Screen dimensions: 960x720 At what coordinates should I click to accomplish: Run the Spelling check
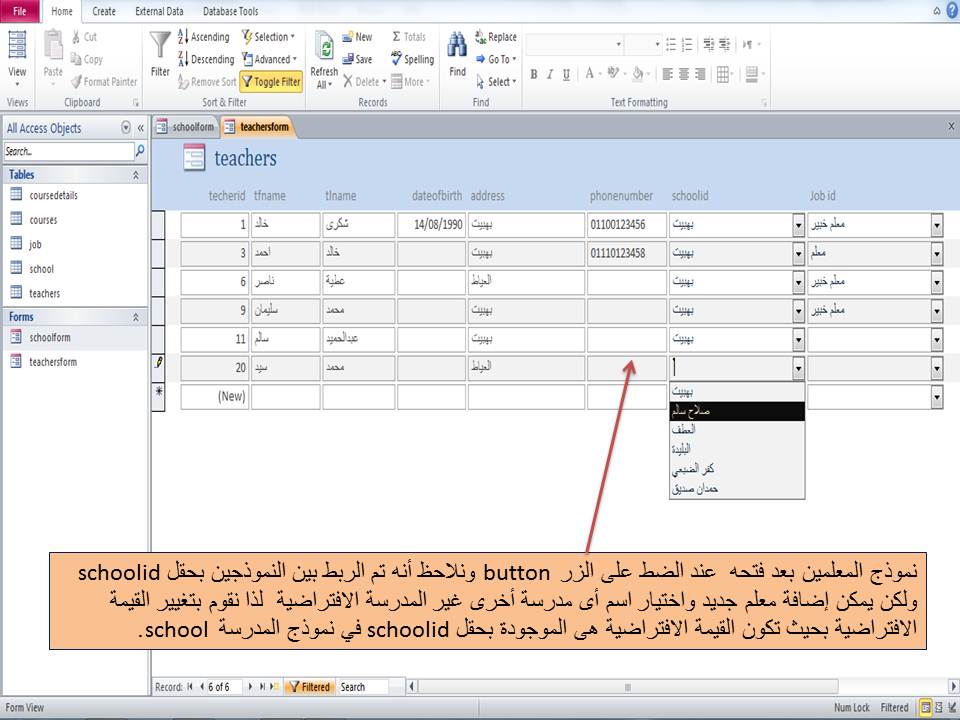413,59
